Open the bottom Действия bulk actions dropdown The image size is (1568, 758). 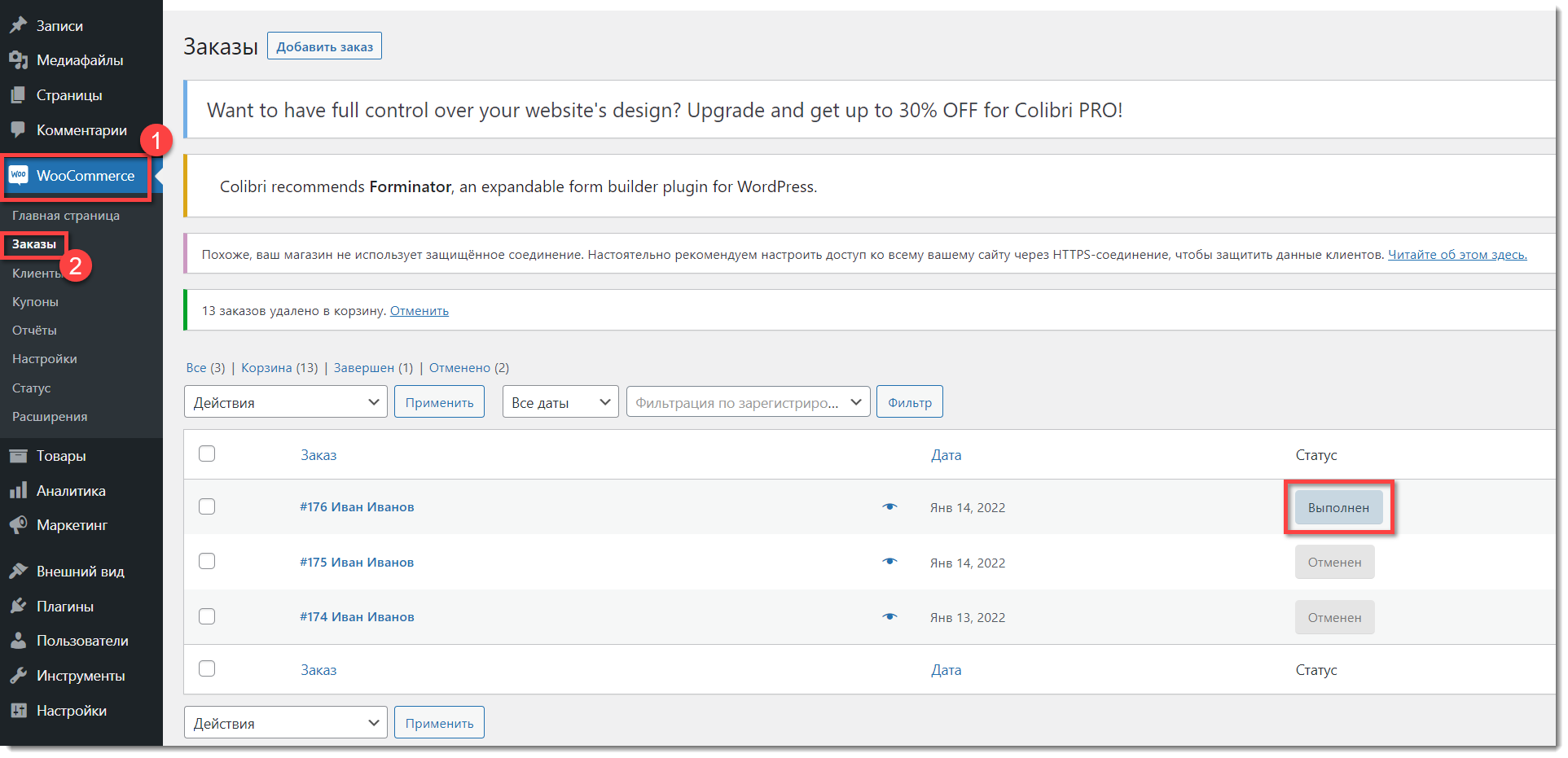[x=286, y=723]
